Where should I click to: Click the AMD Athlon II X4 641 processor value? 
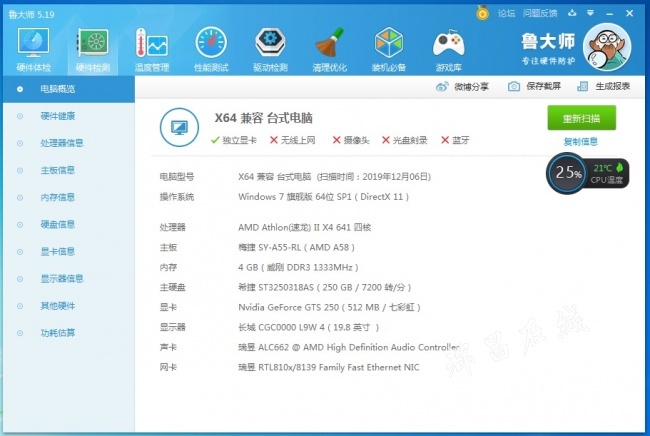[304, 227]
